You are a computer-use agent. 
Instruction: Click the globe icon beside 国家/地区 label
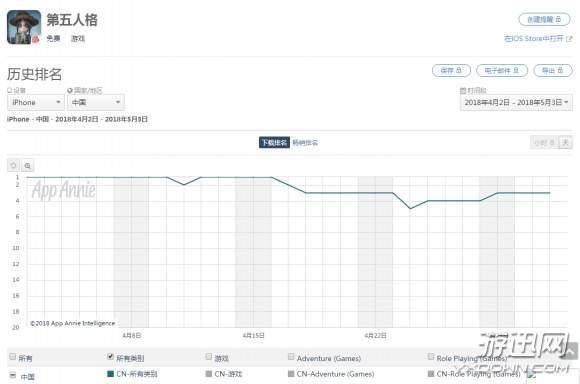click(70, 90)
